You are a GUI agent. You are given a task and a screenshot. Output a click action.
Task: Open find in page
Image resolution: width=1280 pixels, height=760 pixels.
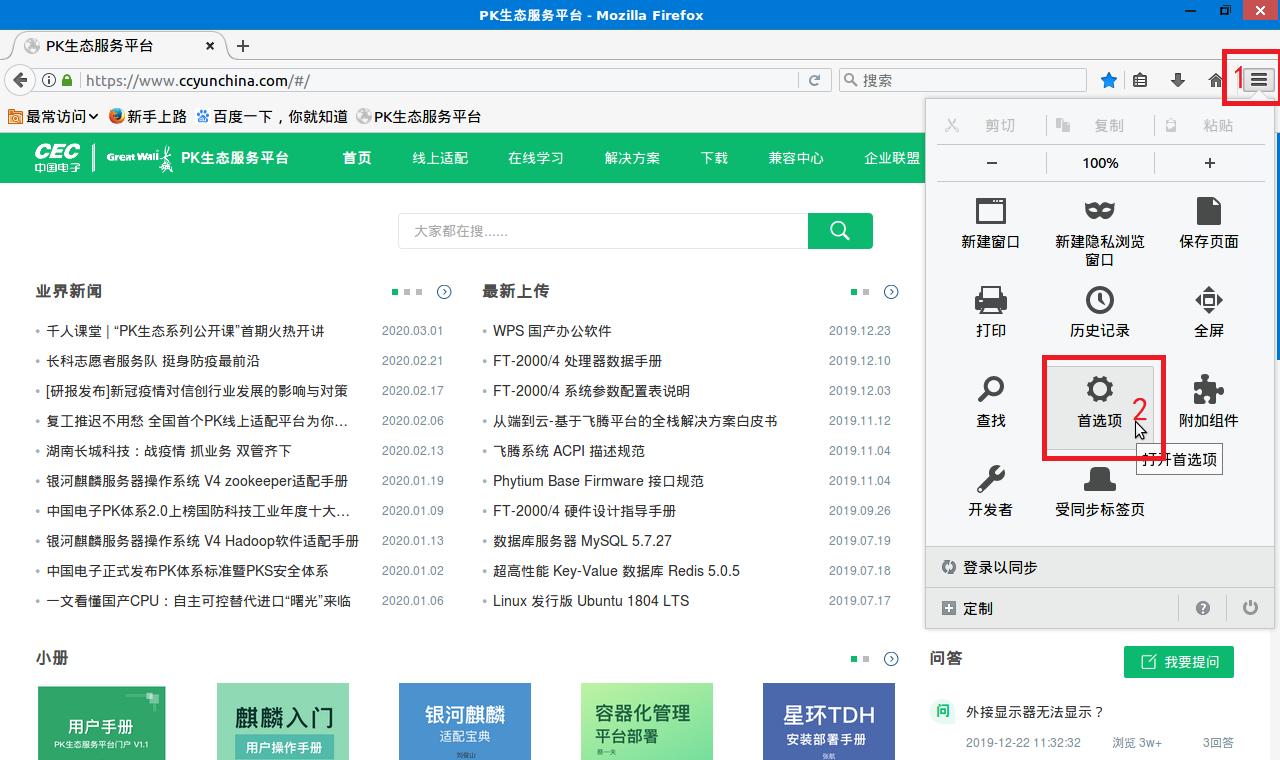click(991, 398)
